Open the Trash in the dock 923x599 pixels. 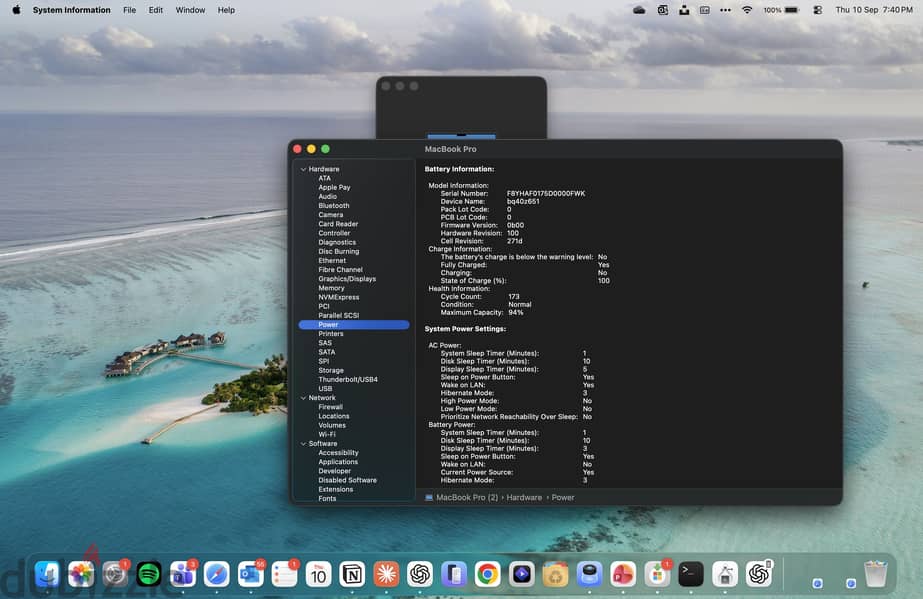pyautogui.click(x=876, y=574)
